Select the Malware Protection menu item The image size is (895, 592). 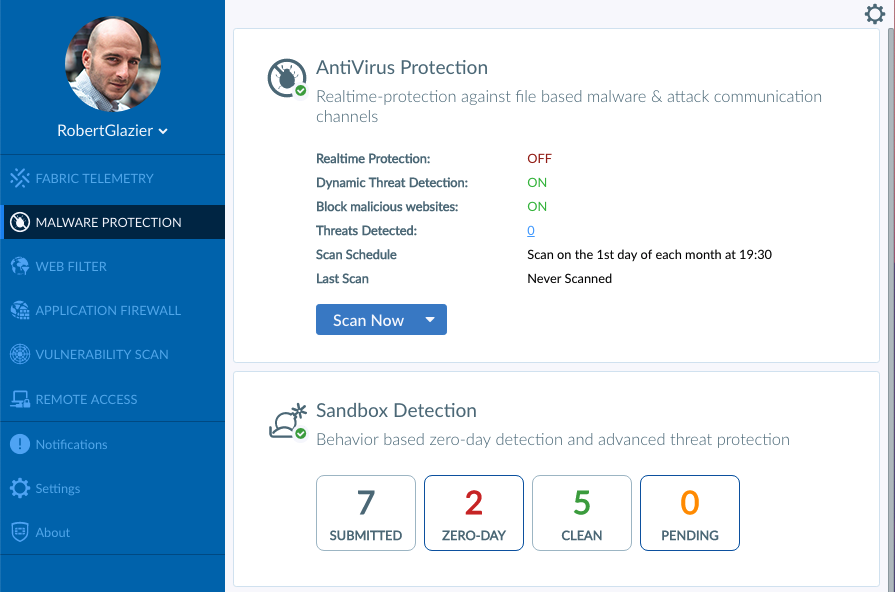click(x=112, y=222)
